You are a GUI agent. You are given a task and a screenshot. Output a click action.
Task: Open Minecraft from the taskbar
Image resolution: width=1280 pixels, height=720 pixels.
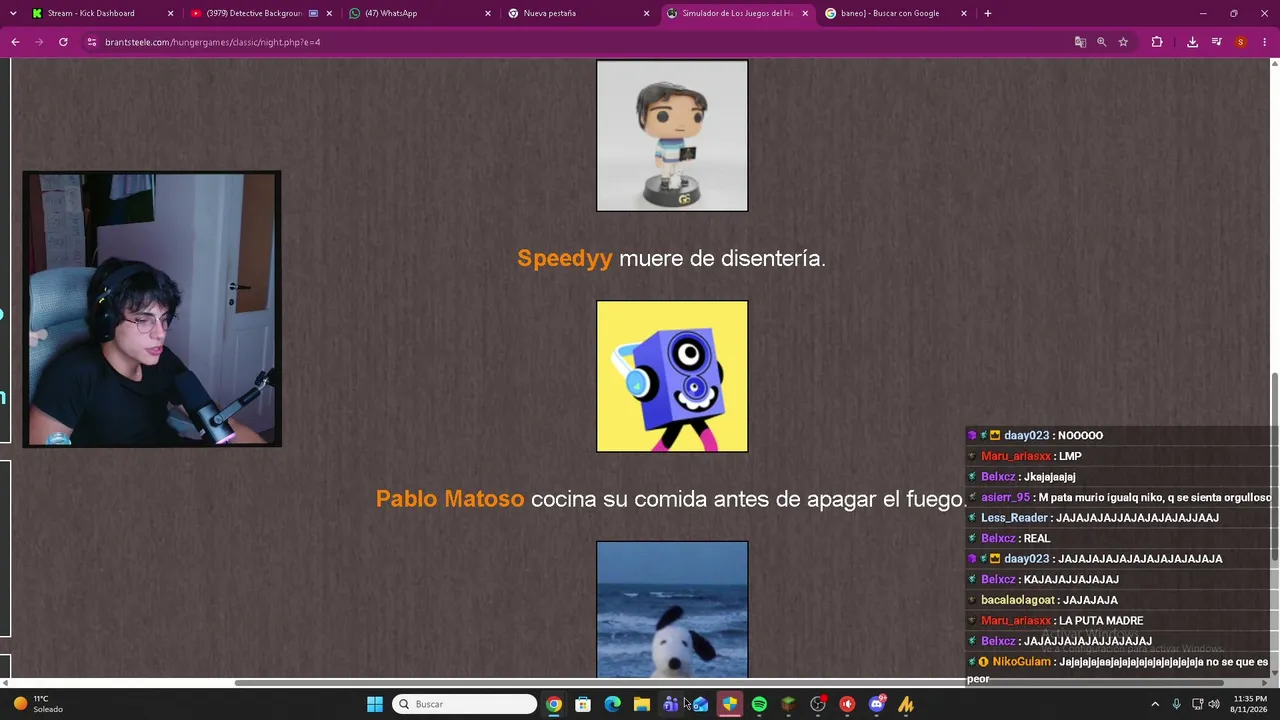click(x=788, y=704)
